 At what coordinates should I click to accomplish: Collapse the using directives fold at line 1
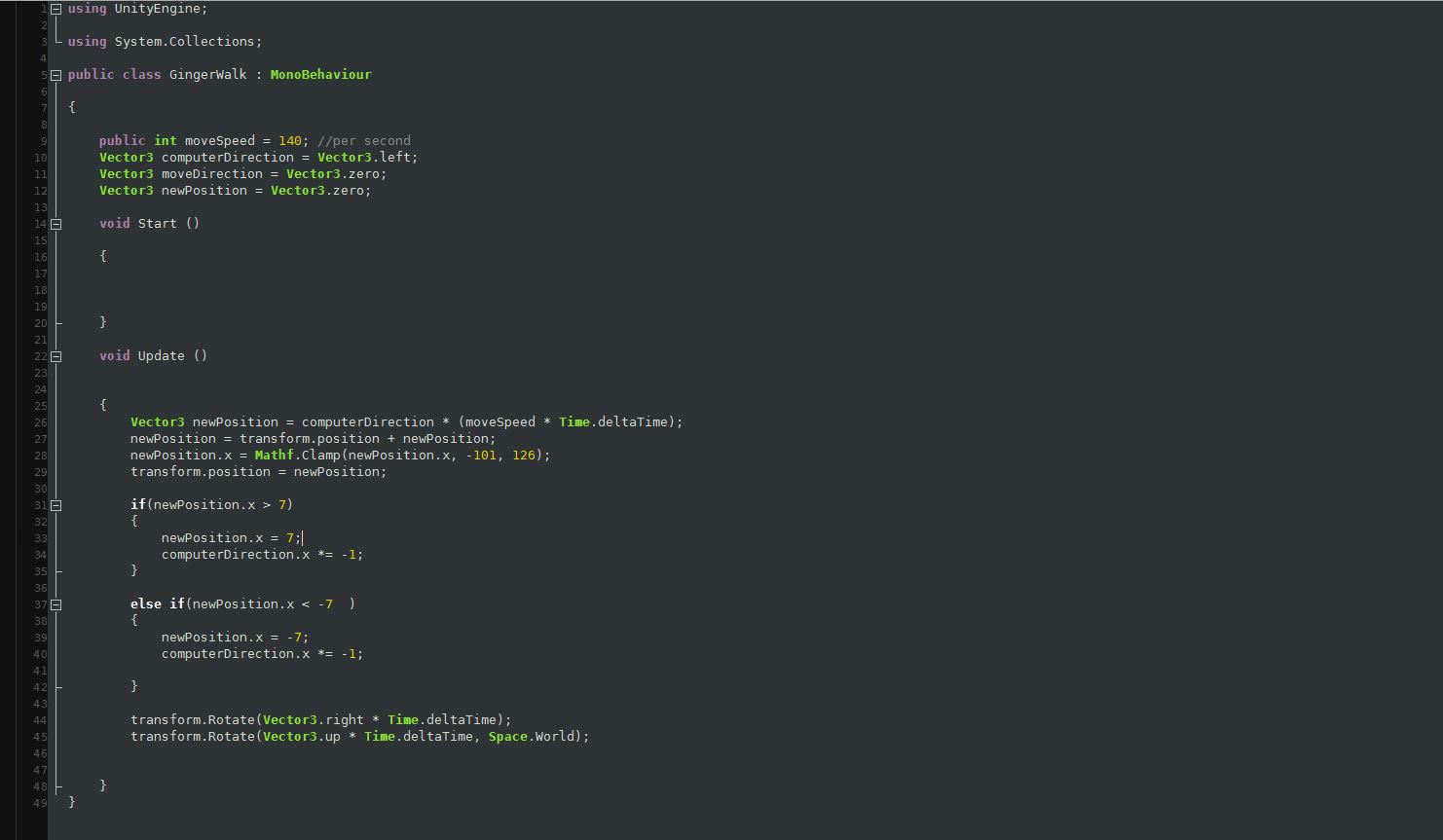click(x=55, y=9)
